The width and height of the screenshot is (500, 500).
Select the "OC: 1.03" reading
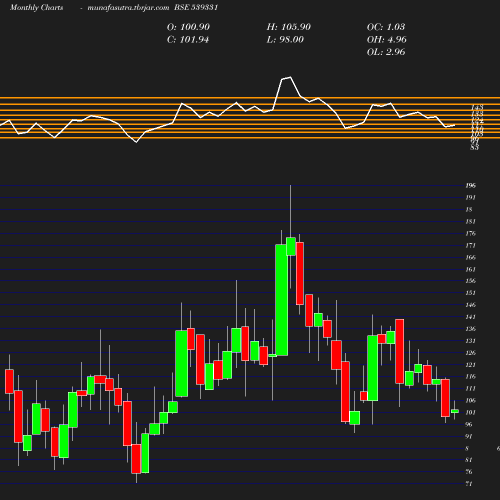[386, 27]
